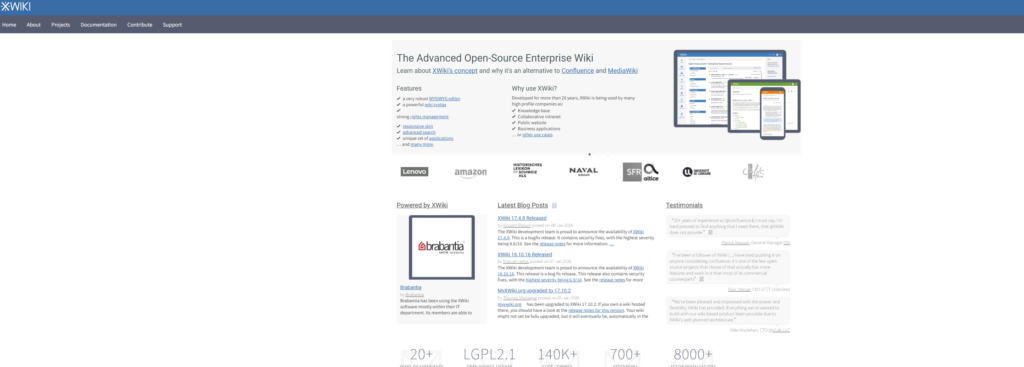Open the wiki syntax feature link
The width and height of the screenshot is (1024, 367).
click(x=435, y=104)
